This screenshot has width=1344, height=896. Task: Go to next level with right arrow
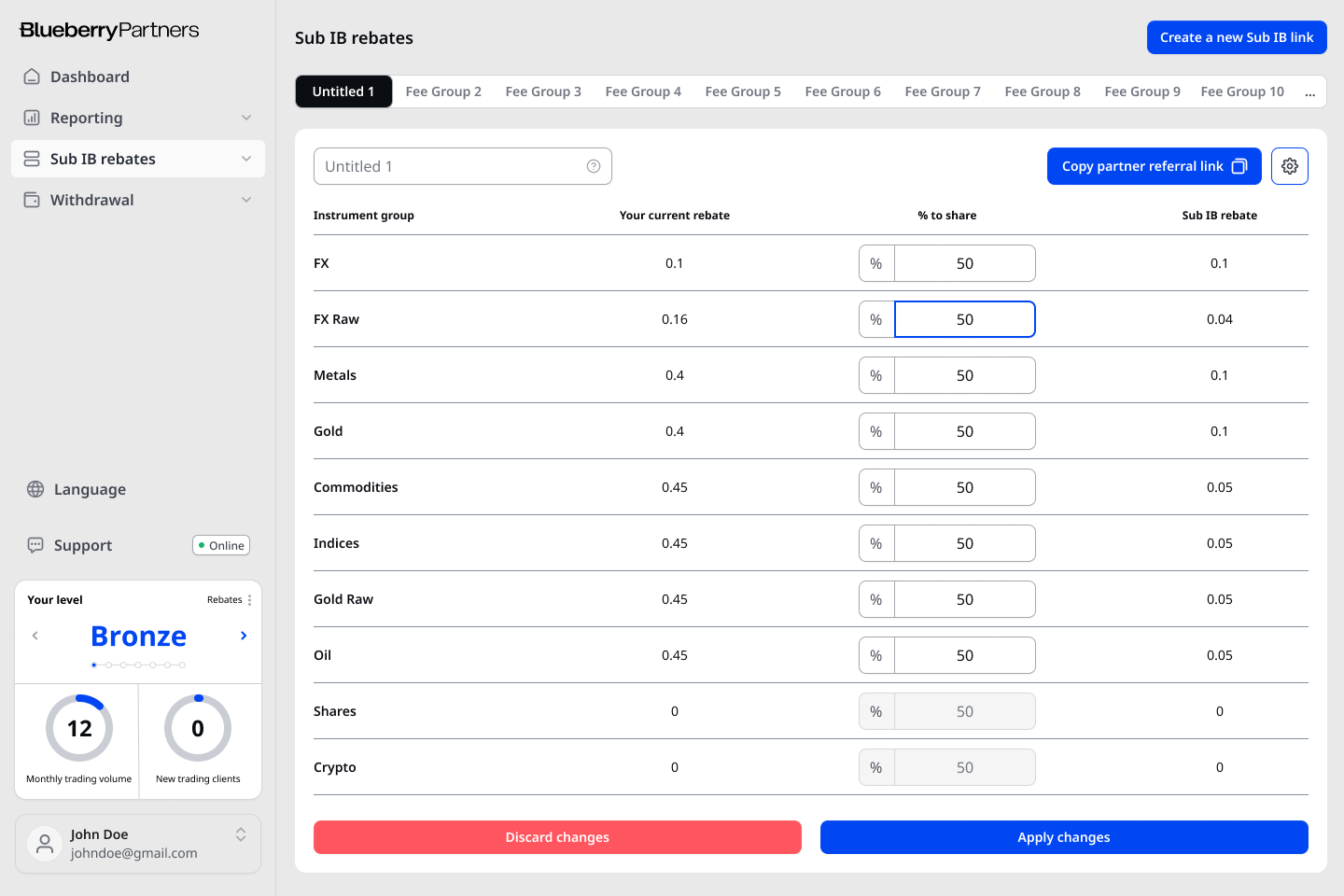(244, 636)
